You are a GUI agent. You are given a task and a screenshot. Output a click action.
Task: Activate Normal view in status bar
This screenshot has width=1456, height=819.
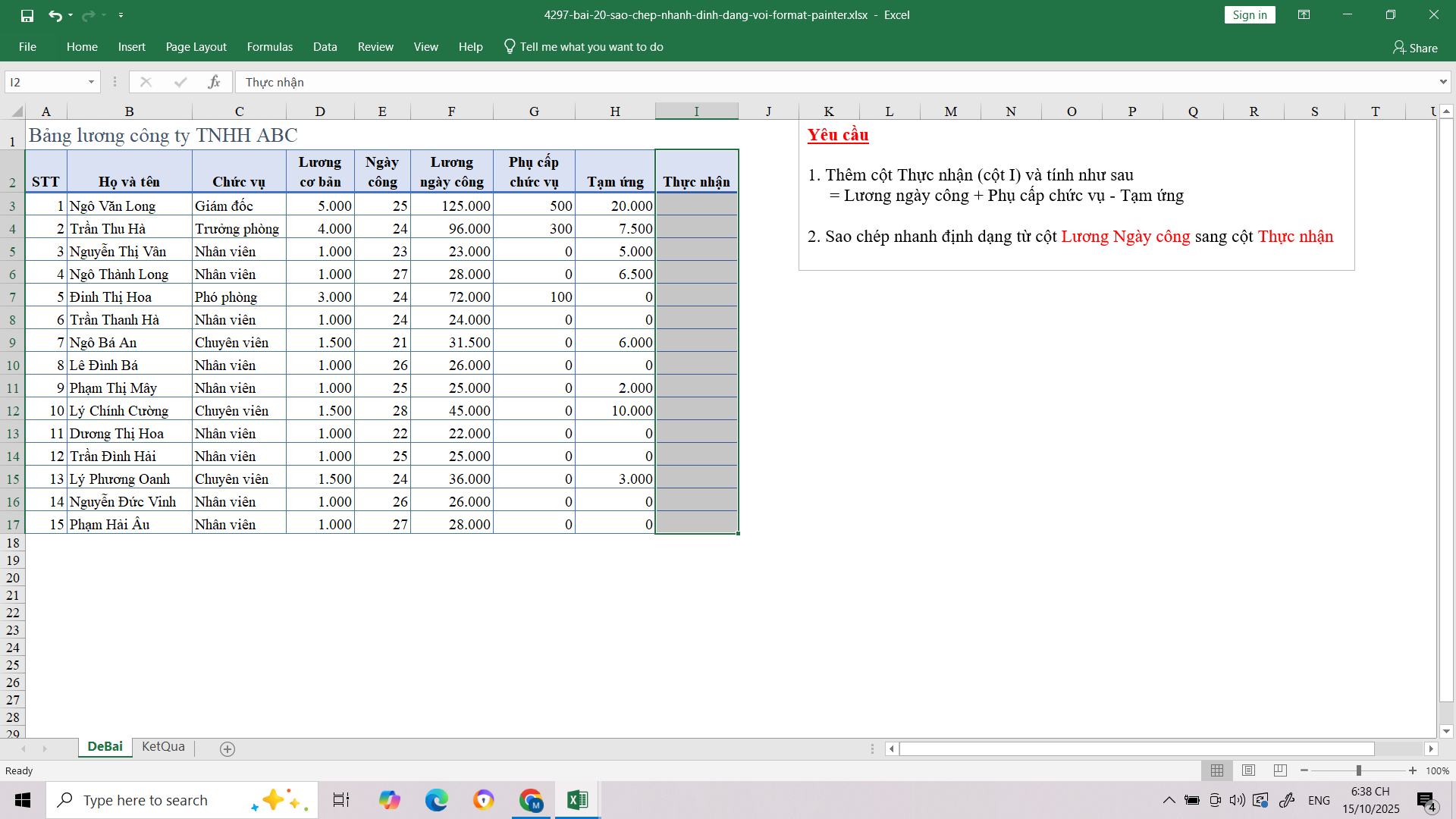click(x=1217, y=770)
